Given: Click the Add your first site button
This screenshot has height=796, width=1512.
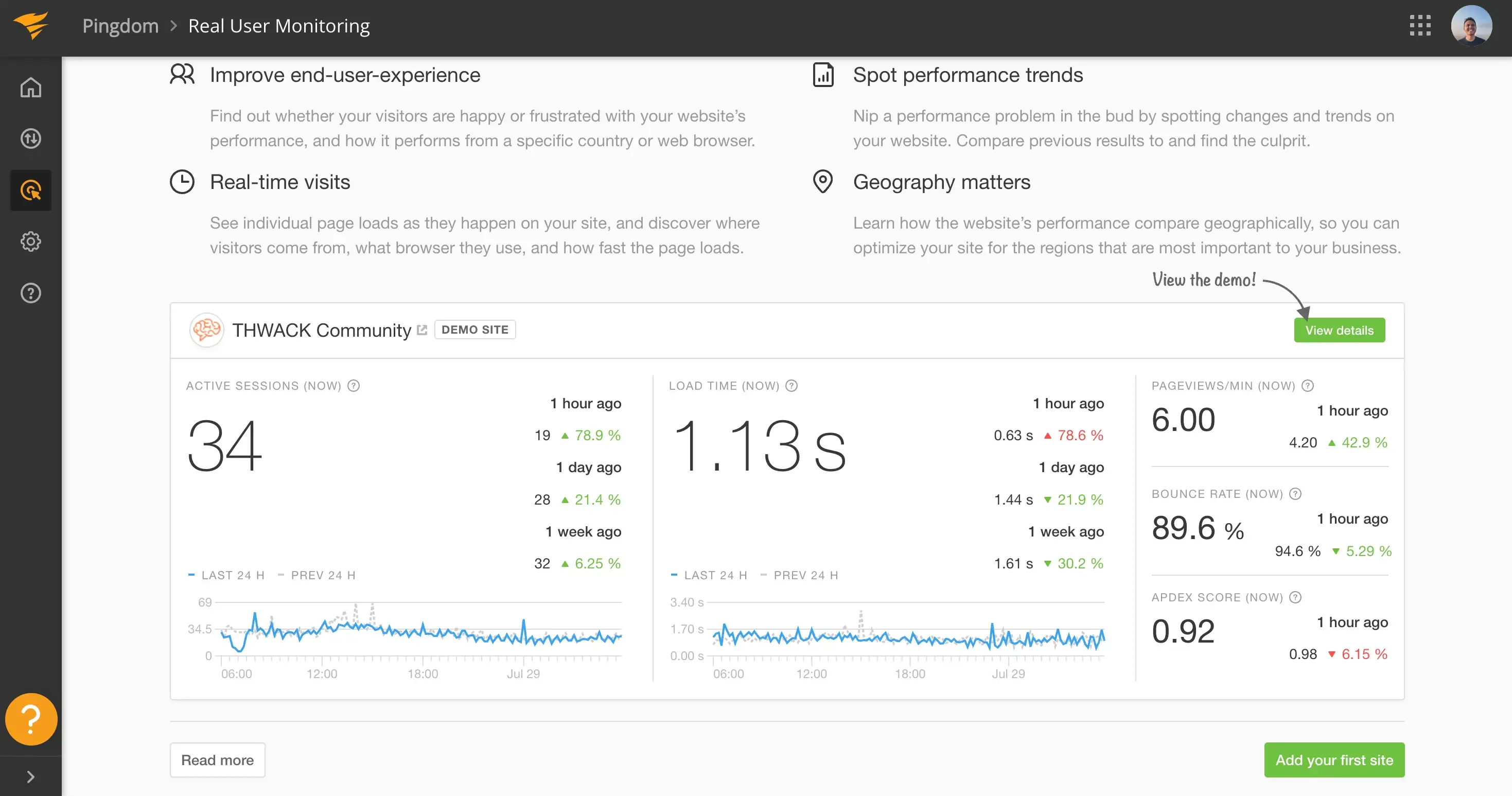Looking at the screenshot, I should [x=1334, y=760].
